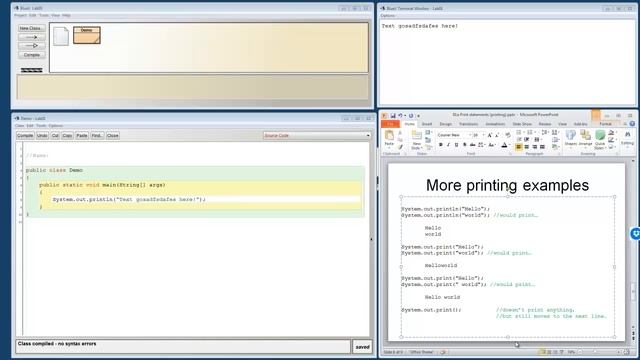The width and height of the screenshot is (640, 360).
Task: Click the hollow inheritance arrow button in BlueJ
Action: tap(31, 46)
